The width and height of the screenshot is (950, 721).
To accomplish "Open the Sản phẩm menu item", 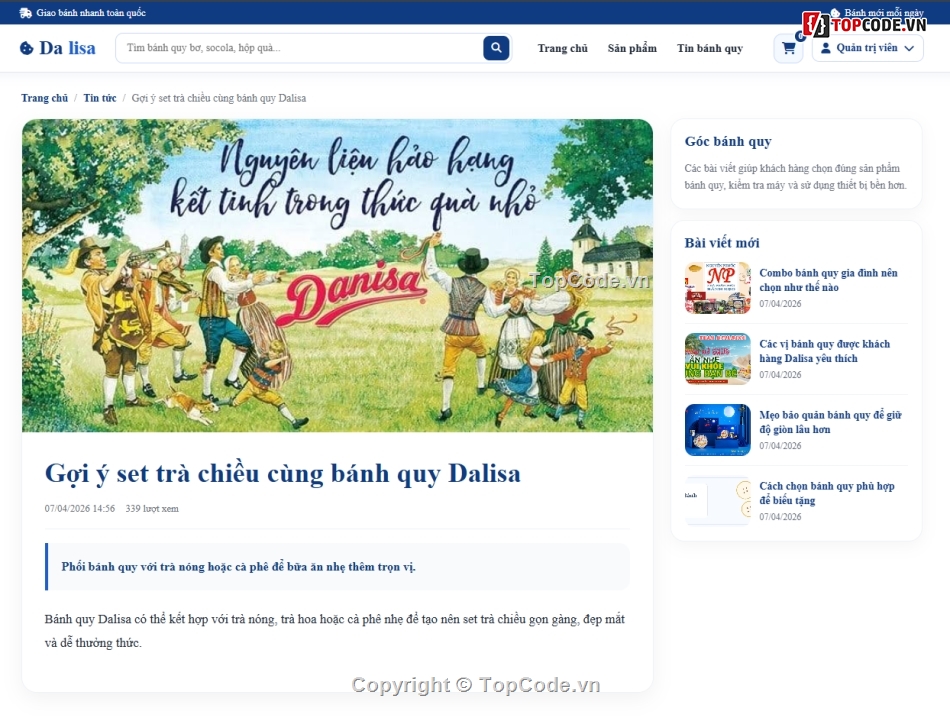I will point(632,48).
